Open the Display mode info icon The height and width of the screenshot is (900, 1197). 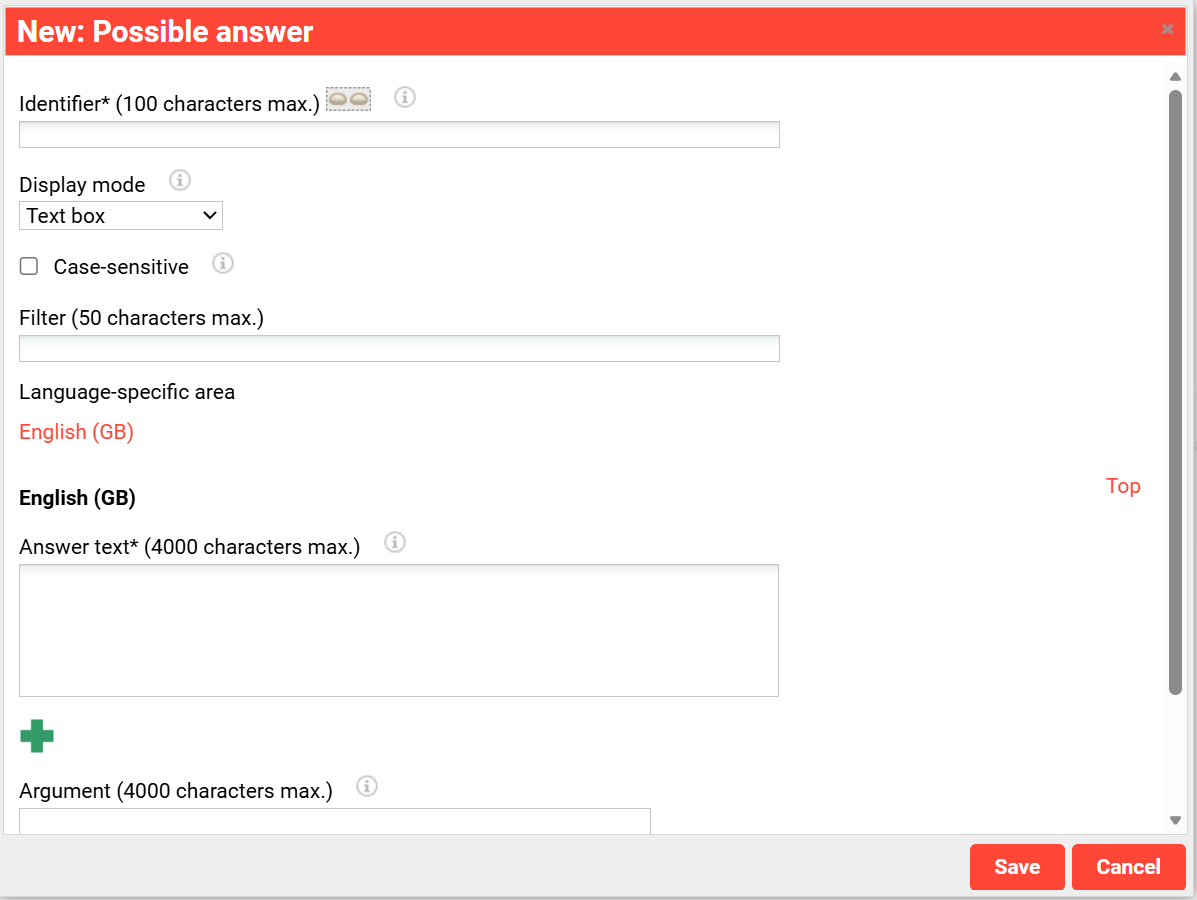(179, 180)
